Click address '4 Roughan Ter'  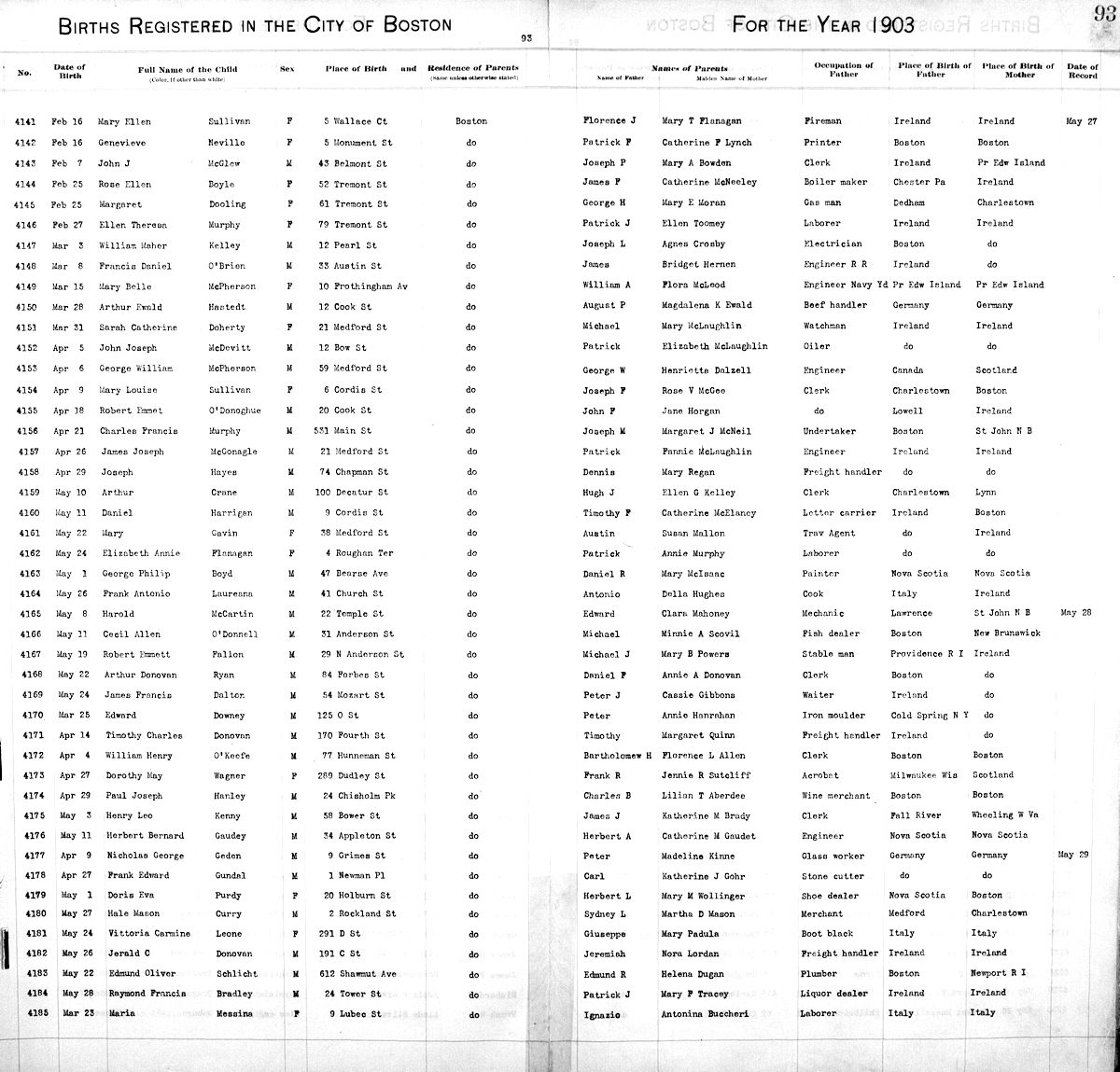[x=358, y=553]
